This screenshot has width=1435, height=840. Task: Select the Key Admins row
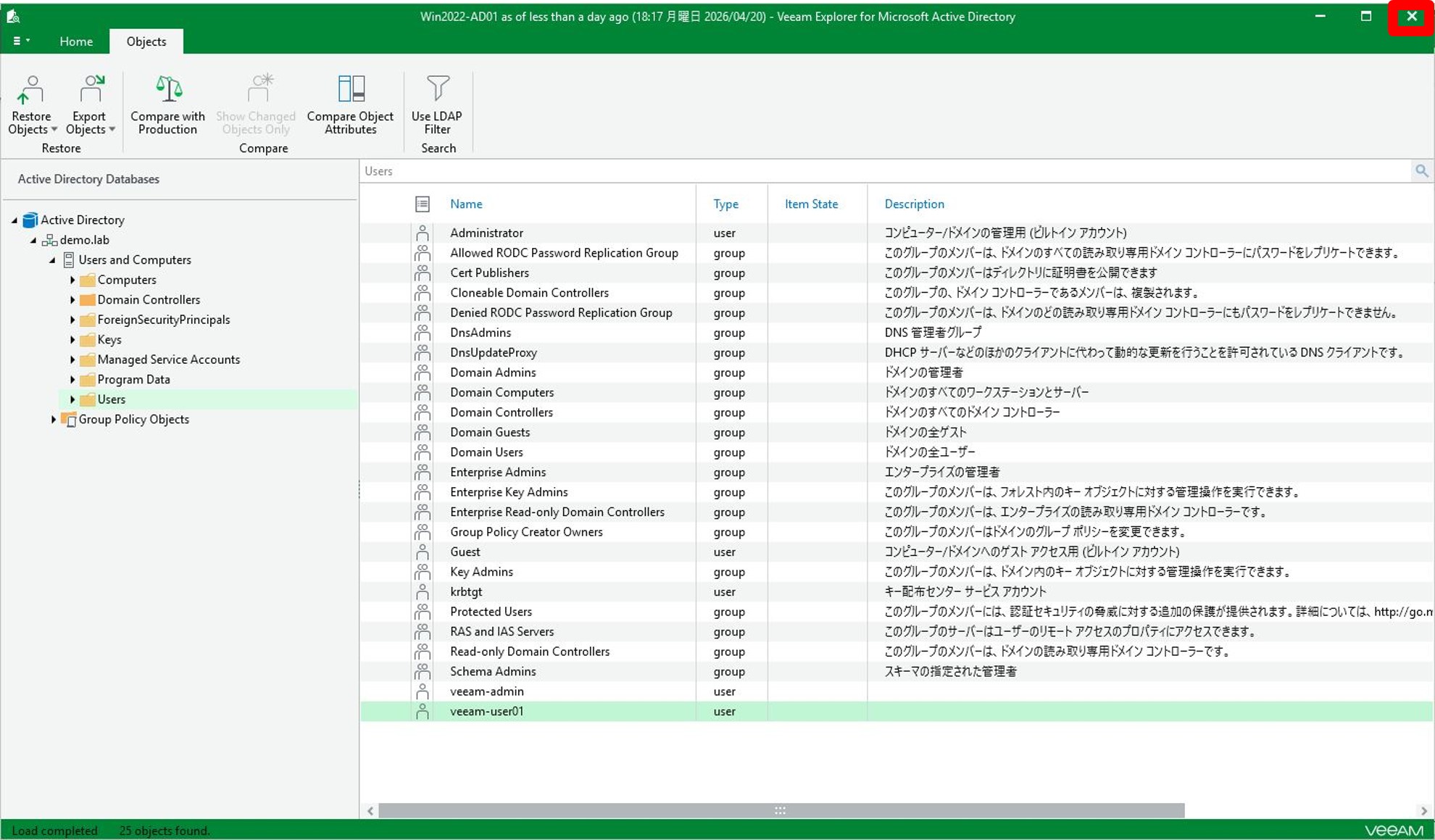click(897, 572)
